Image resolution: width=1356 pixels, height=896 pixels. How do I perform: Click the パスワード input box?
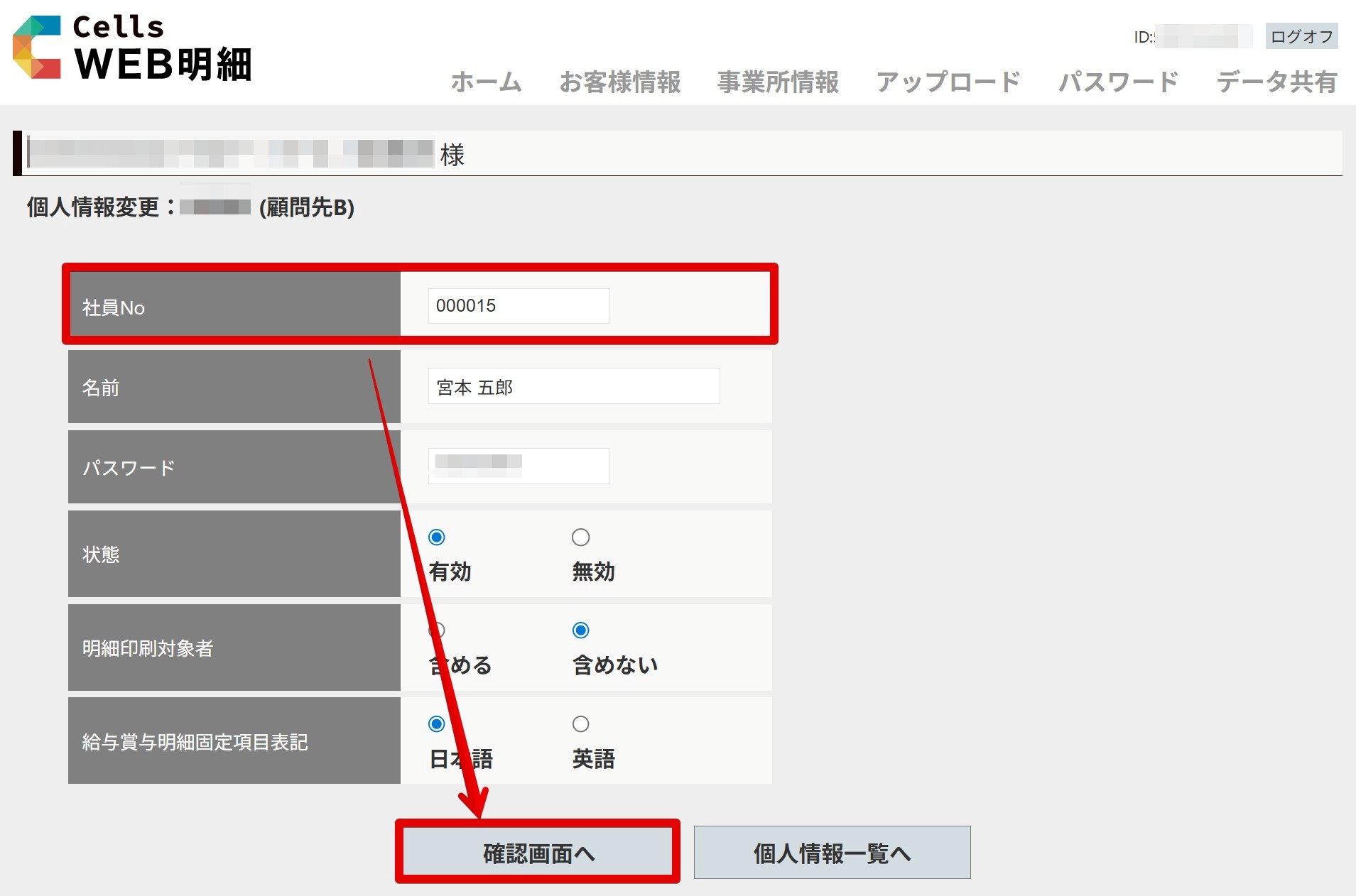tap(518, 466)
